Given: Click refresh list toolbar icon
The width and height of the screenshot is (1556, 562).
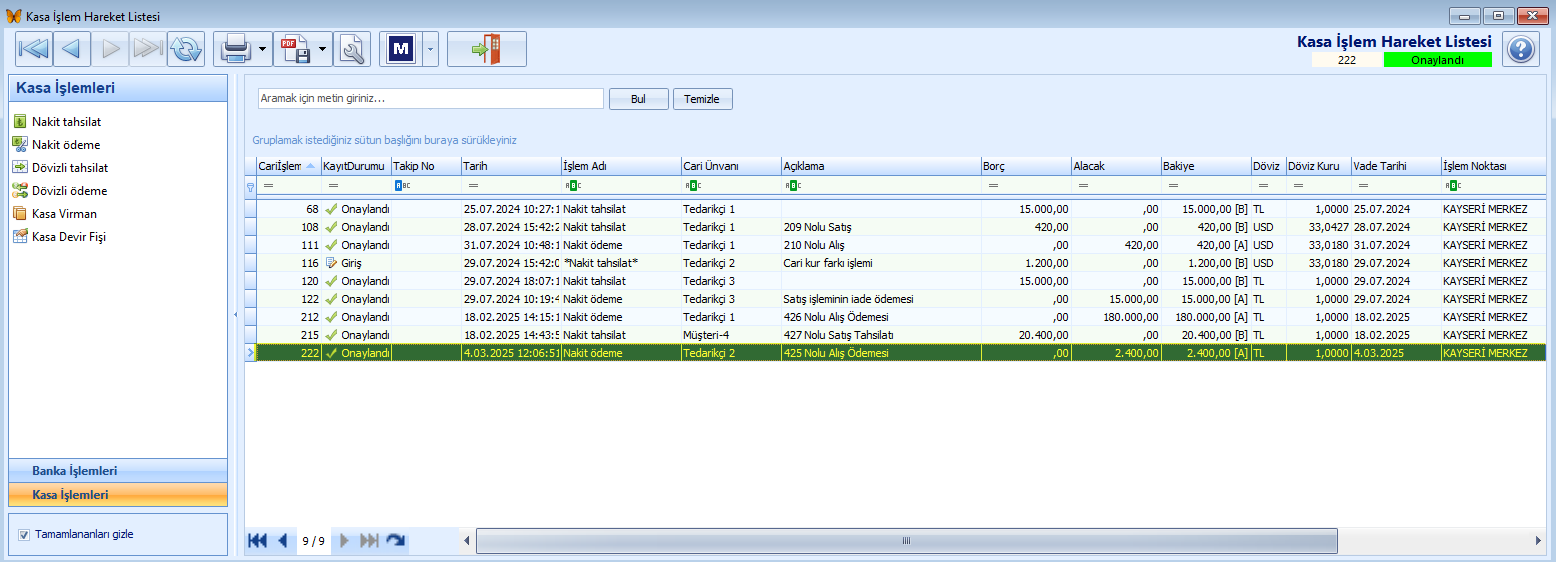Looking at the screenshot, I should pyautogui.click(x=185, y=48).
